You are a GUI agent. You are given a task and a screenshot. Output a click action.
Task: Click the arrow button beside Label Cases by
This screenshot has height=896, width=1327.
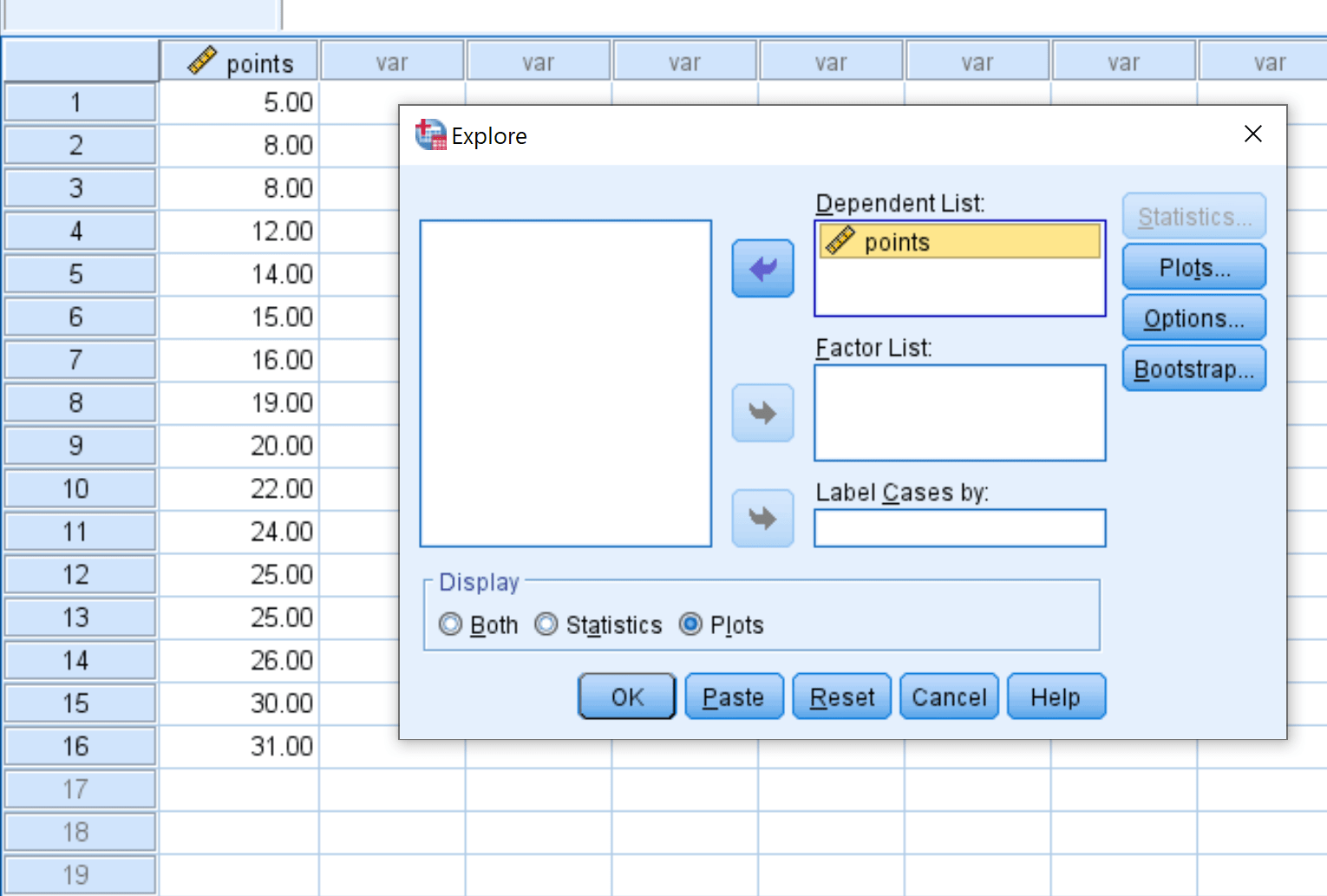[762, 518]
